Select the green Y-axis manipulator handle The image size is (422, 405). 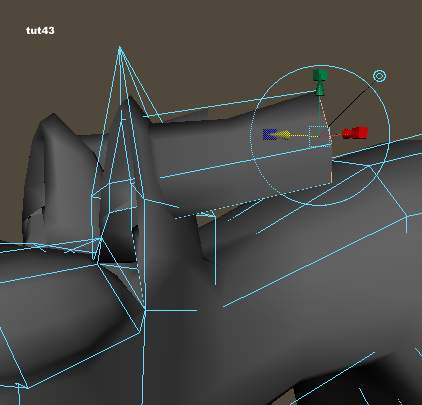point(320,82)
